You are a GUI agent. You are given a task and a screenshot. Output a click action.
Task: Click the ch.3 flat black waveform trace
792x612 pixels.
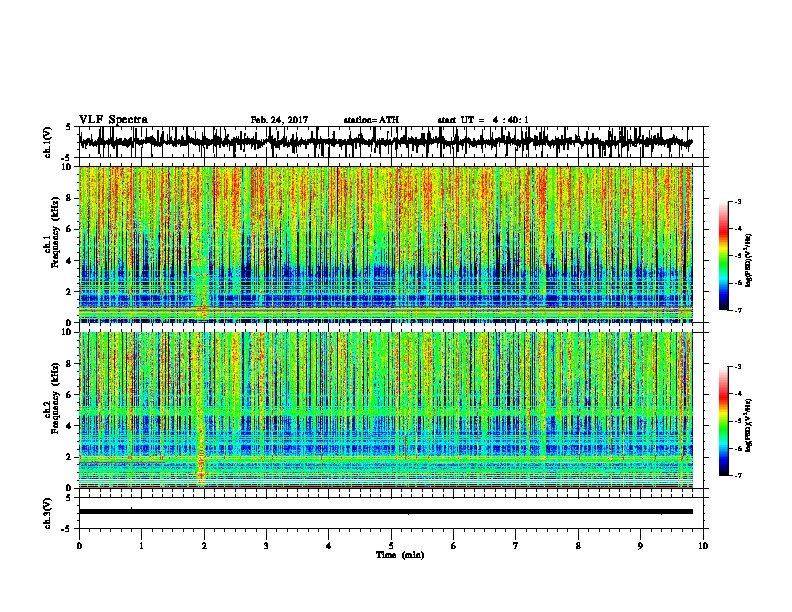[x=385, y=512]
